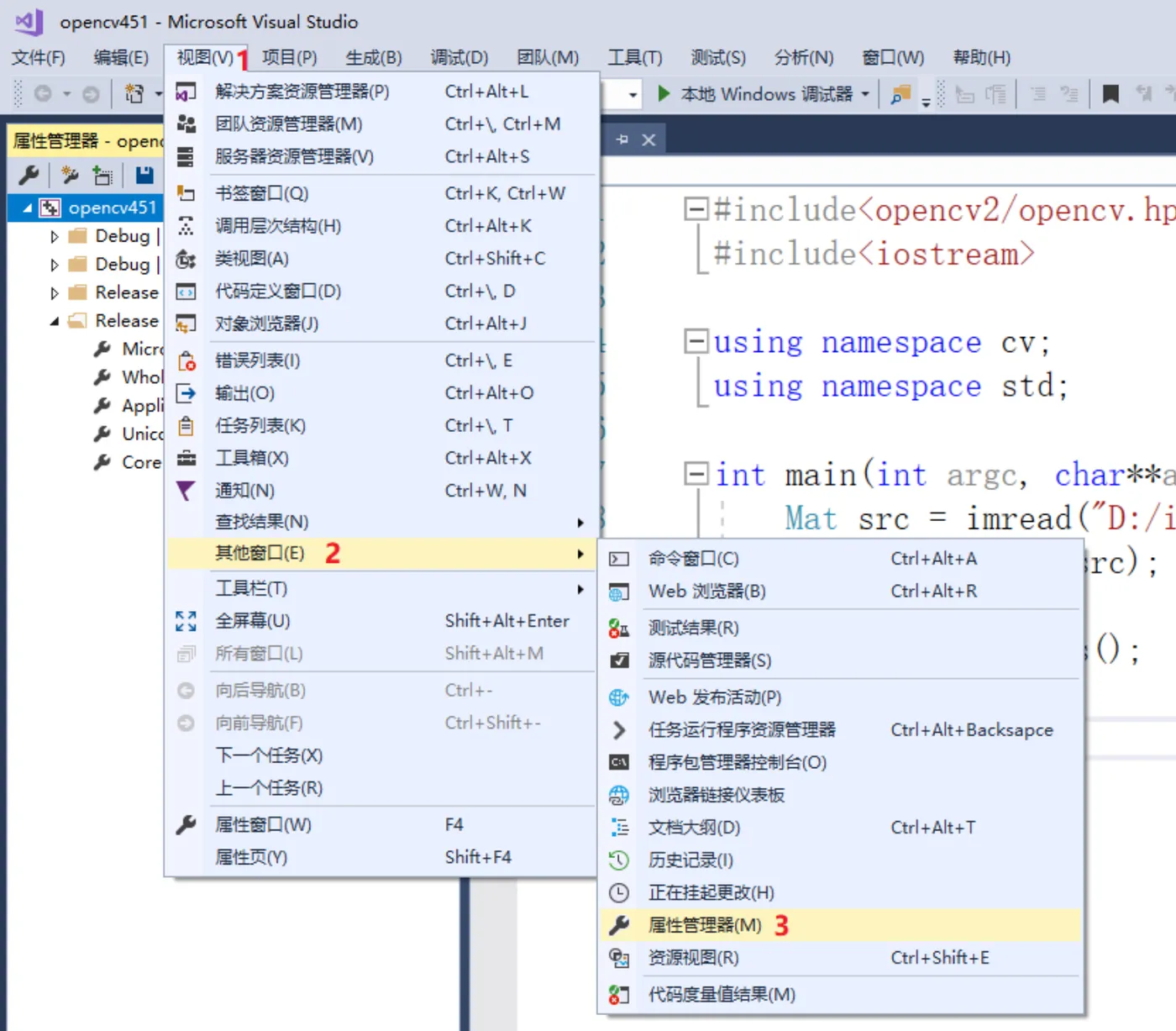
Task: Collapse the using namespace code region
Action: pos(696,341)
